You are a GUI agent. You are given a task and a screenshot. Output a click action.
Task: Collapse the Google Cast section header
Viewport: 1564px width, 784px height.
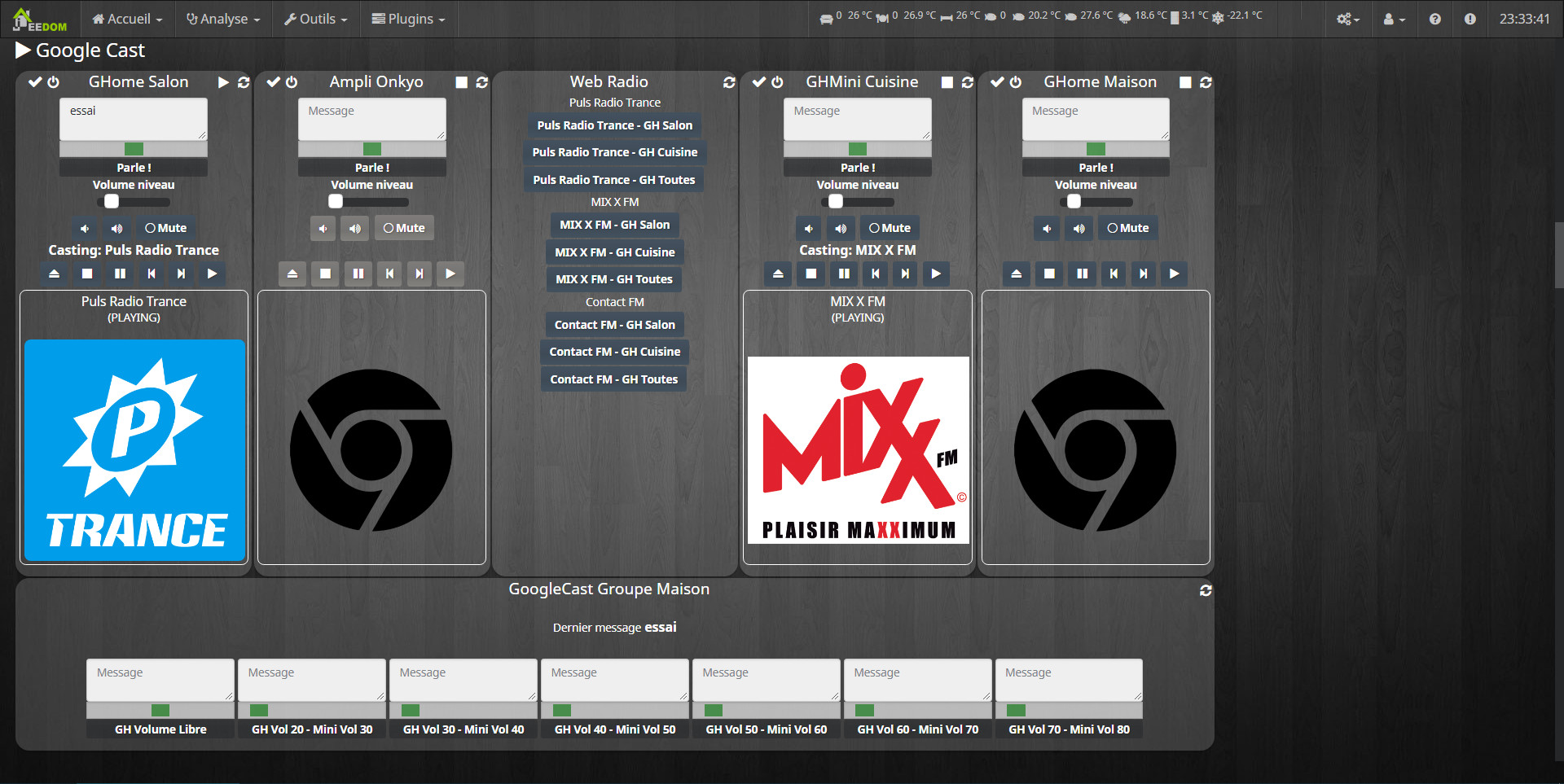coord(80,50)
